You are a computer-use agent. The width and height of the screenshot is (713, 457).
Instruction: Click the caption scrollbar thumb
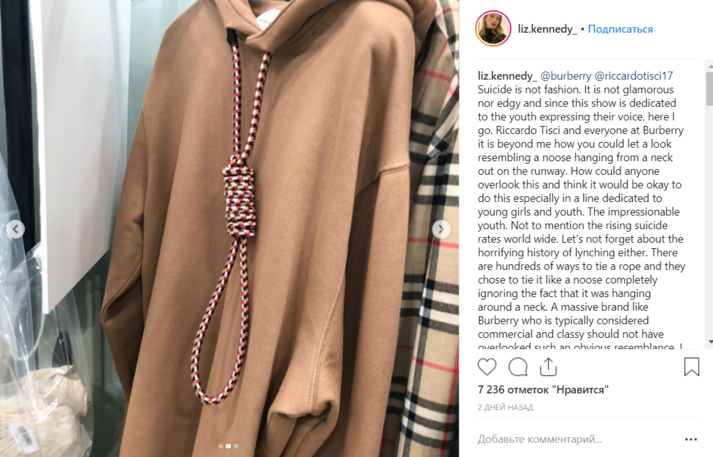709,88
